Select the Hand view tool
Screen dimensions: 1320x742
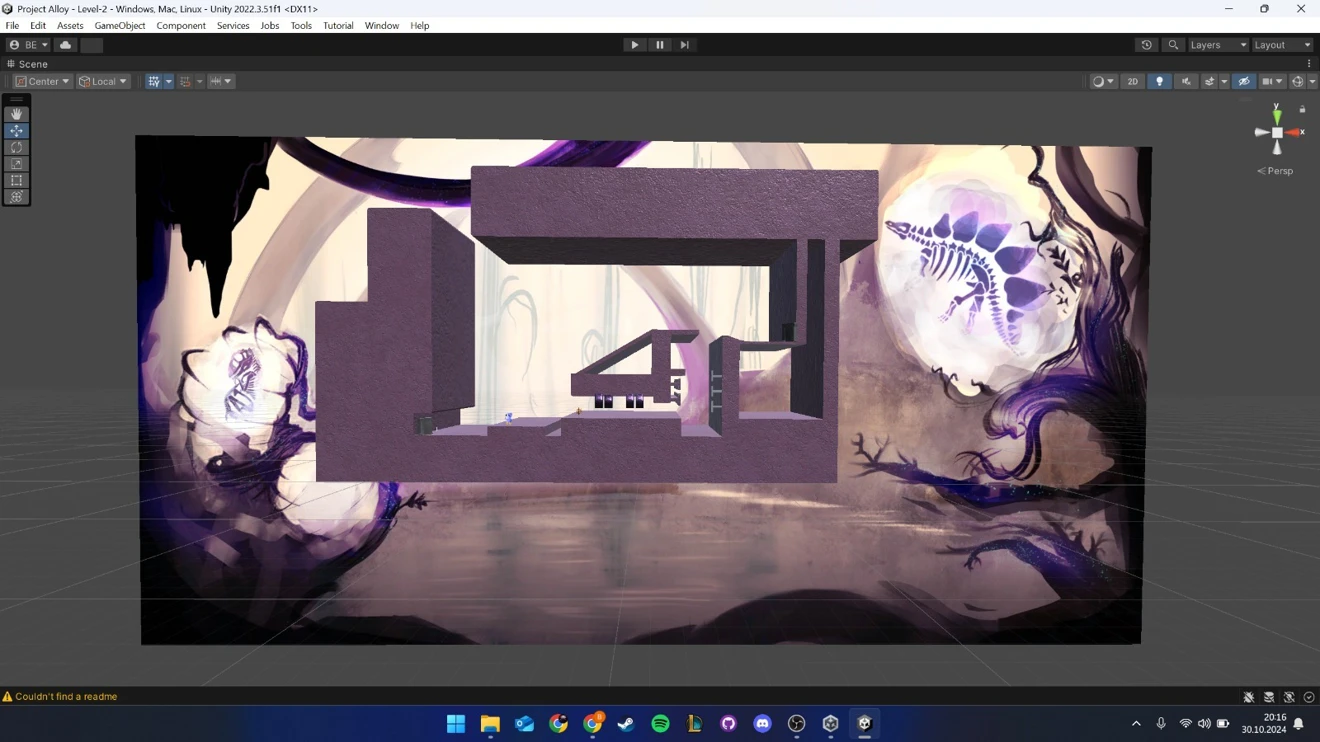click(16, 114)
